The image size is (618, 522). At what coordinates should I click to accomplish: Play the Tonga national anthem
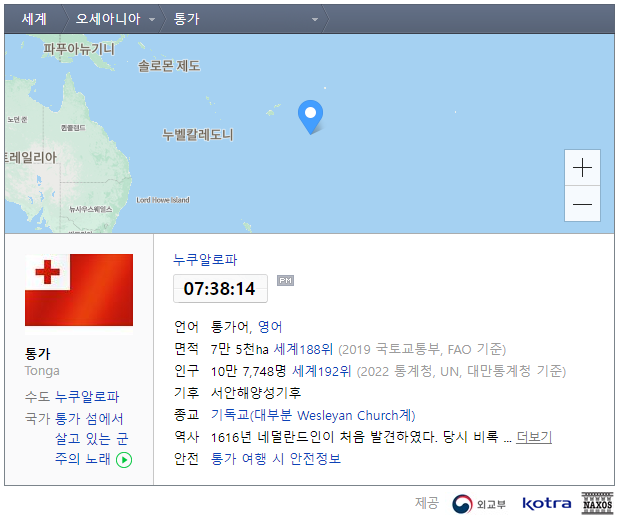124,460
